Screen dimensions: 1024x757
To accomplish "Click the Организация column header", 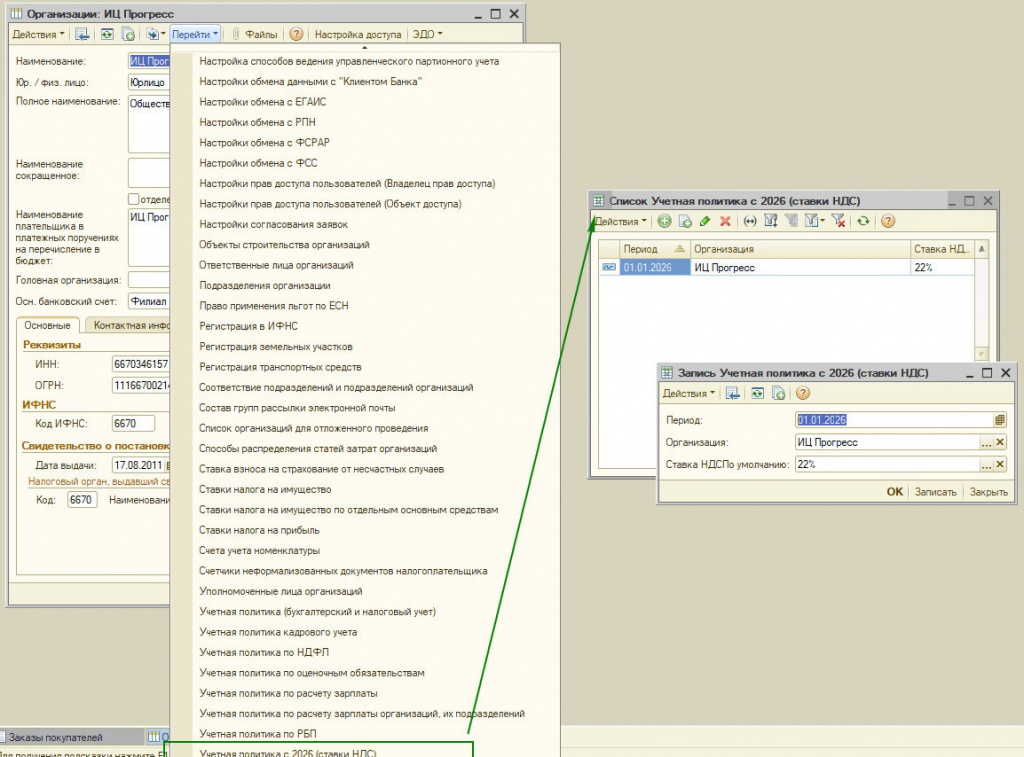I will 800,249.
